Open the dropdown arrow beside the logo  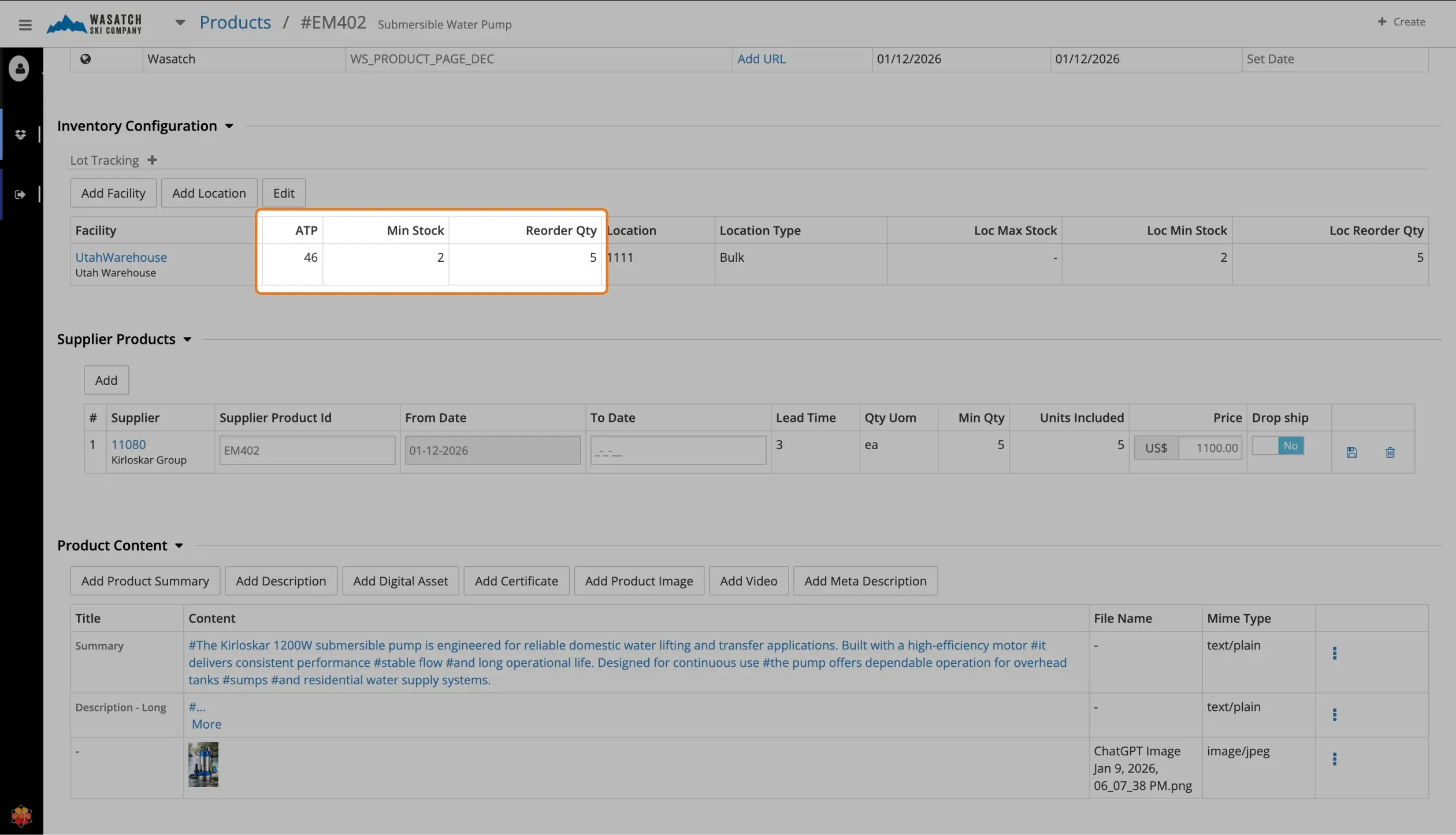coord(180,23)
